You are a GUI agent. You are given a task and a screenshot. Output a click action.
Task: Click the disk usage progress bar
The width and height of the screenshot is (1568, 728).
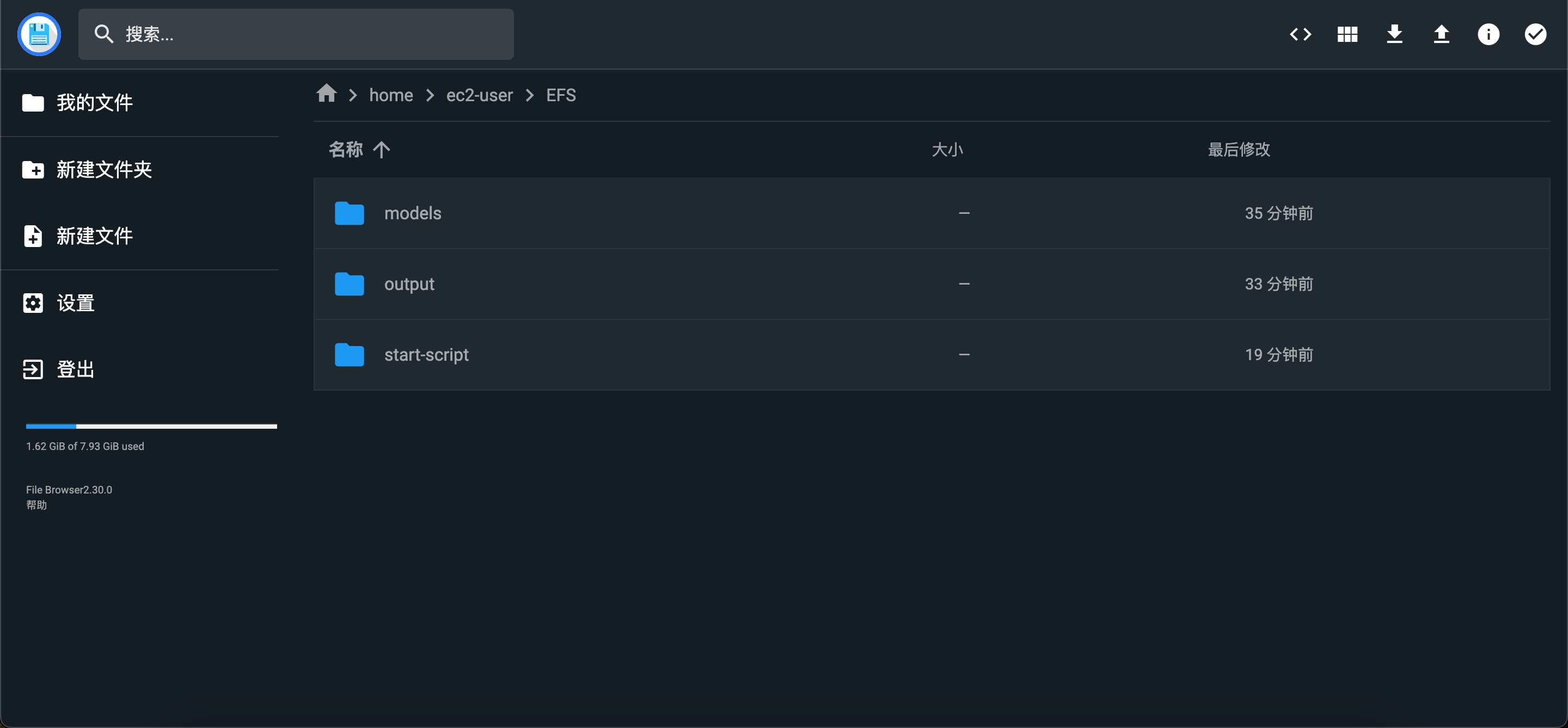click(x=151, y=427)
